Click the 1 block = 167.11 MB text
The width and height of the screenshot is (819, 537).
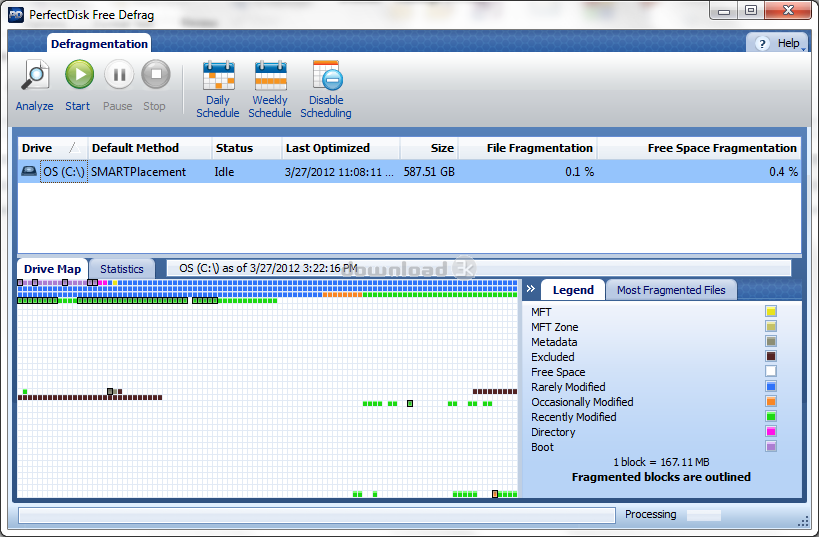click(x=661, y=462)
